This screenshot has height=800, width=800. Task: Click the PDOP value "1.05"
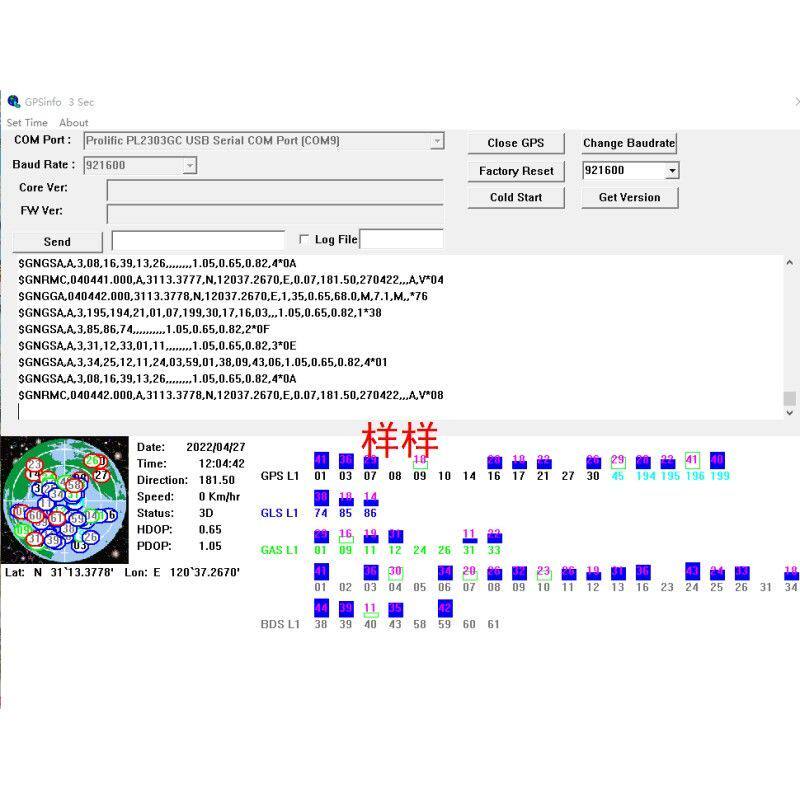pyautogui.click(x=210, y=546)
